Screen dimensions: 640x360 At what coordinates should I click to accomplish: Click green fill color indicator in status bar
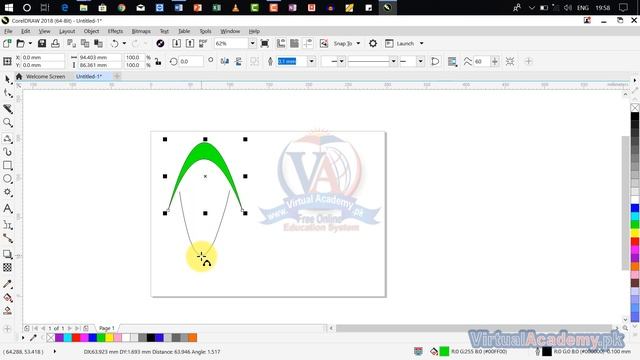coord(444,351)
